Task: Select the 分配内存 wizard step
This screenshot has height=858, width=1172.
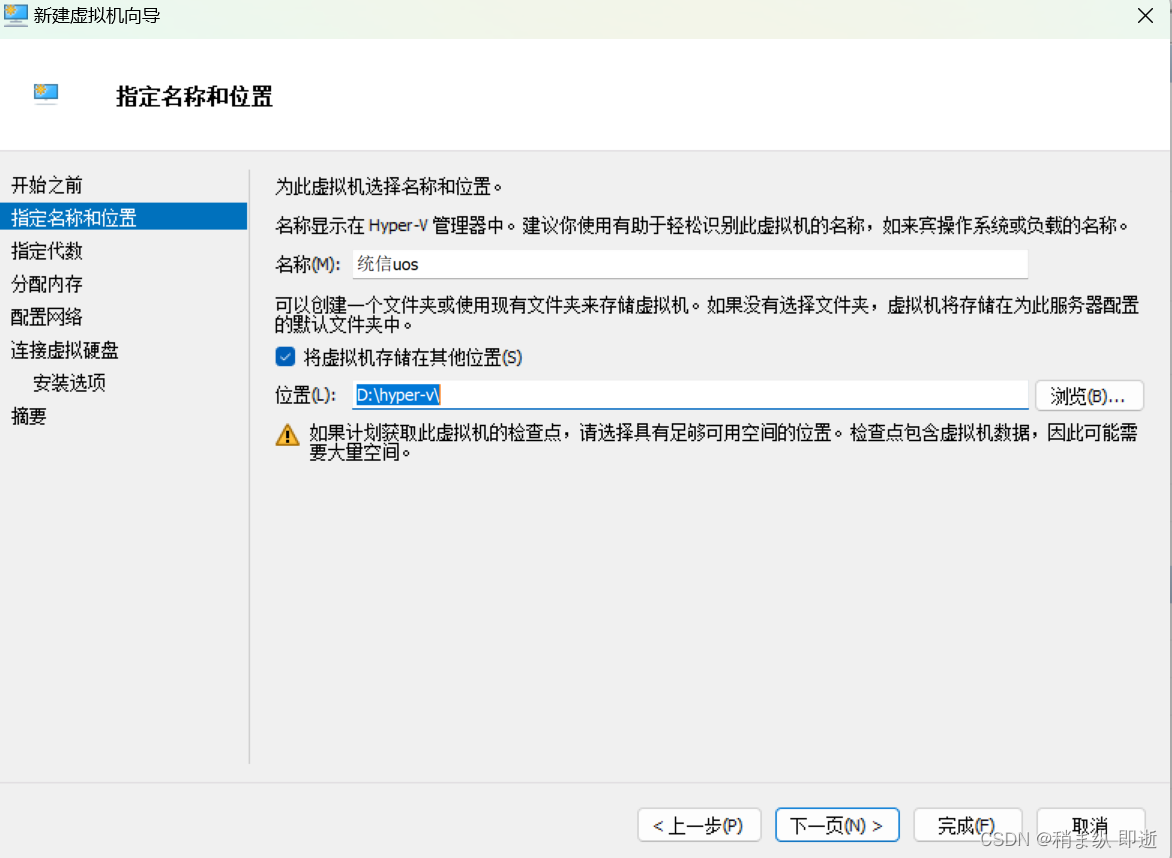Action: point(46,284)
